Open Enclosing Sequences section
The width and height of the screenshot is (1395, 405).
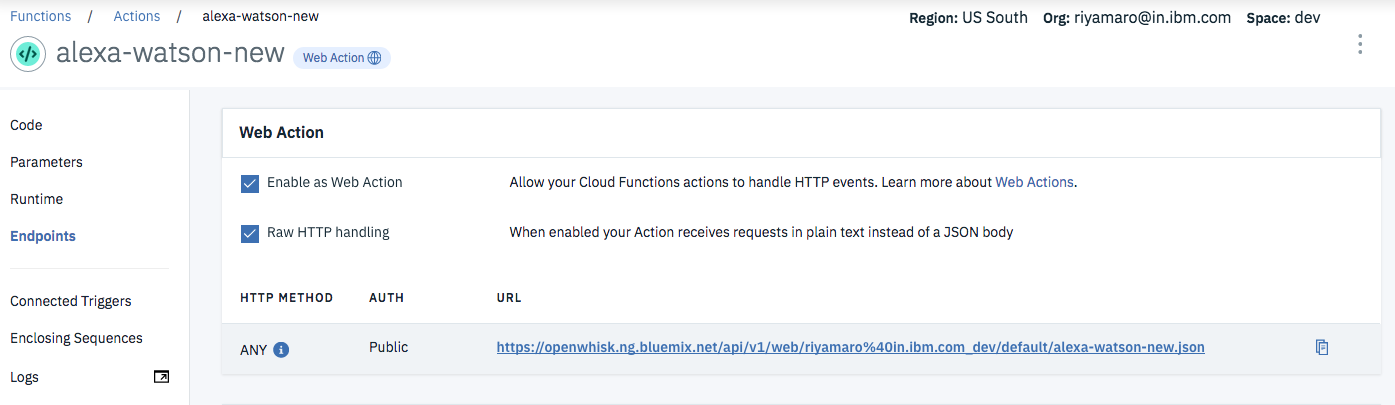pos(76,338)
